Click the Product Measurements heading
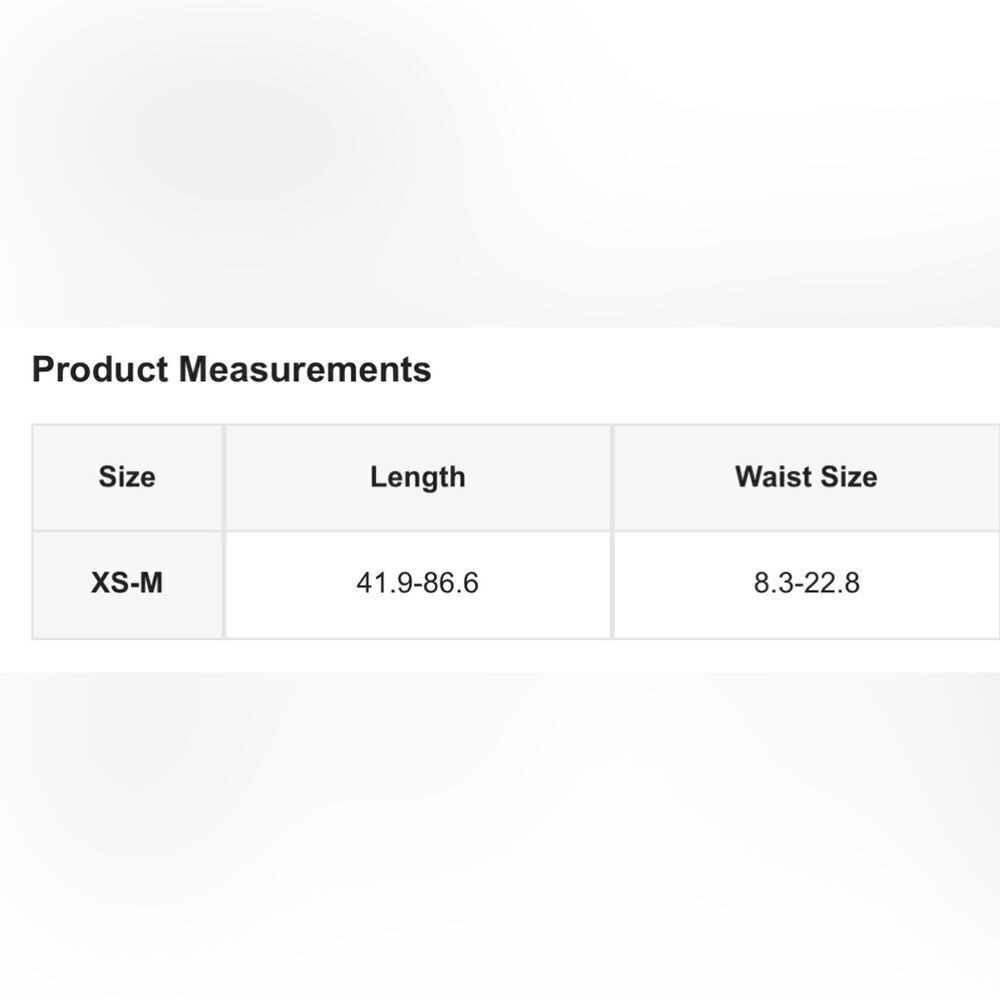1000x1000 pixels. point(231,370)
